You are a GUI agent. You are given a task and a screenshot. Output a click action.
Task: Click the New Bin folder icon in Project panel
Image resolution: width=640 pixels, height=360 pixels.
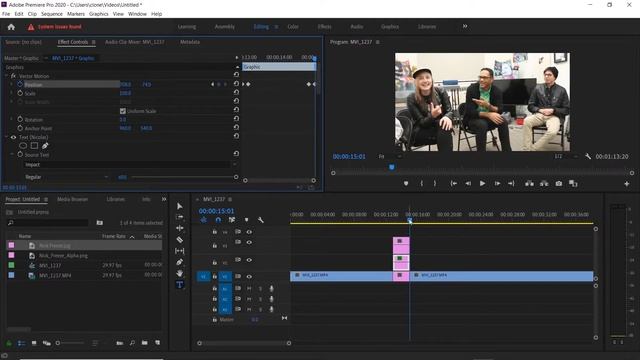tap(144, 343)
